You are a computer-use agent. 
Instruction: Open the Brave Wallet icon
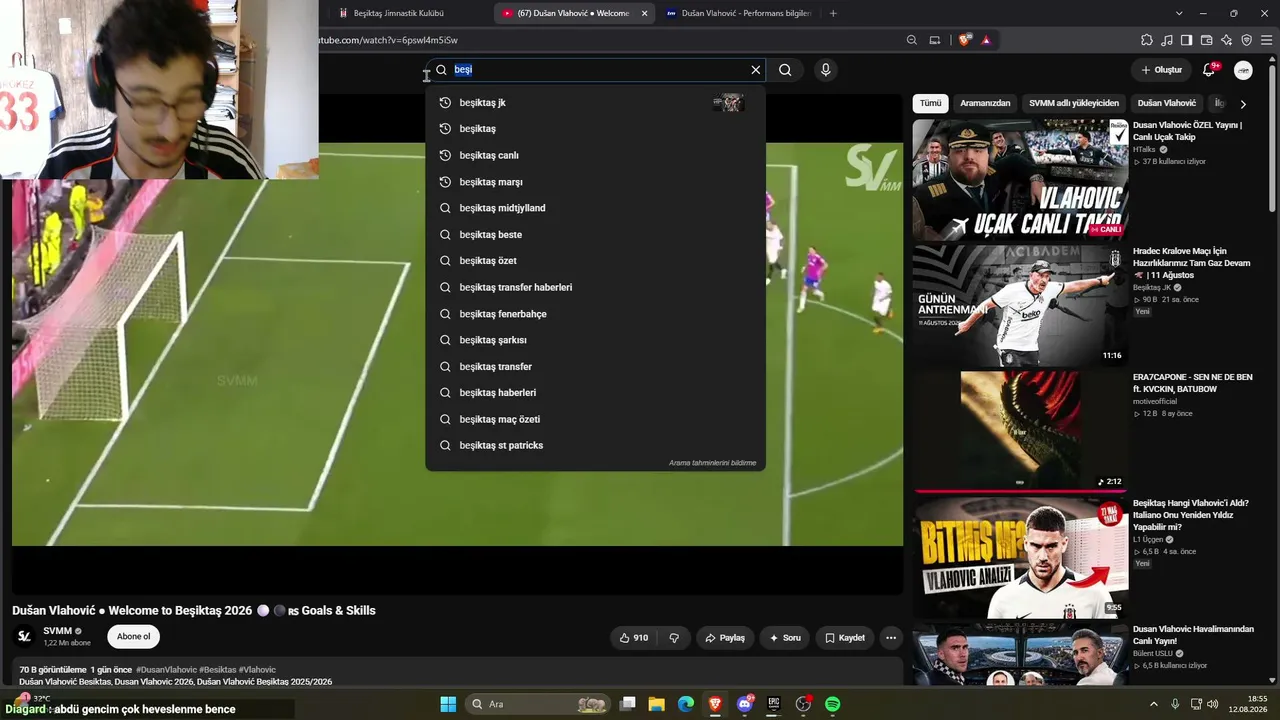[1206, 40]
